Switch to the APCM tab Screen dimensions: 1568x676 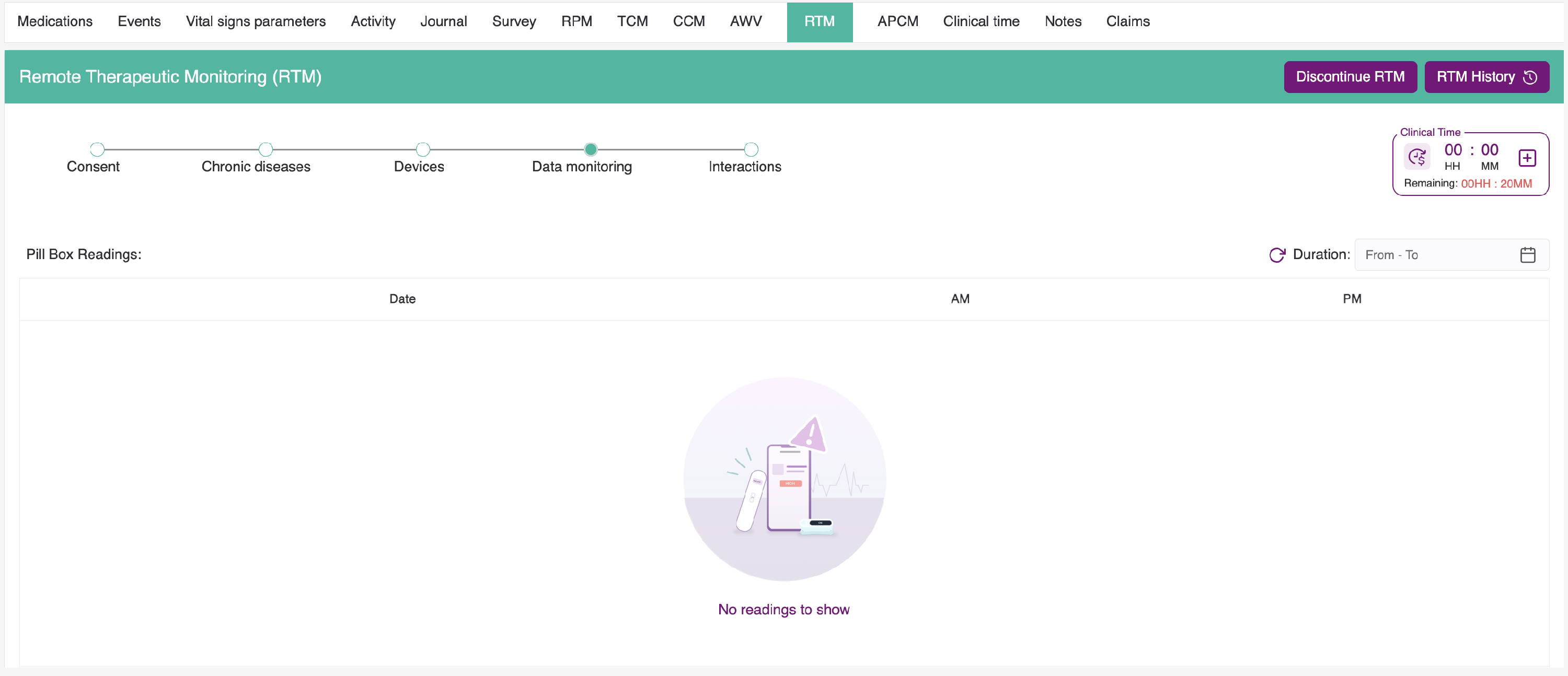click(897, 21)
